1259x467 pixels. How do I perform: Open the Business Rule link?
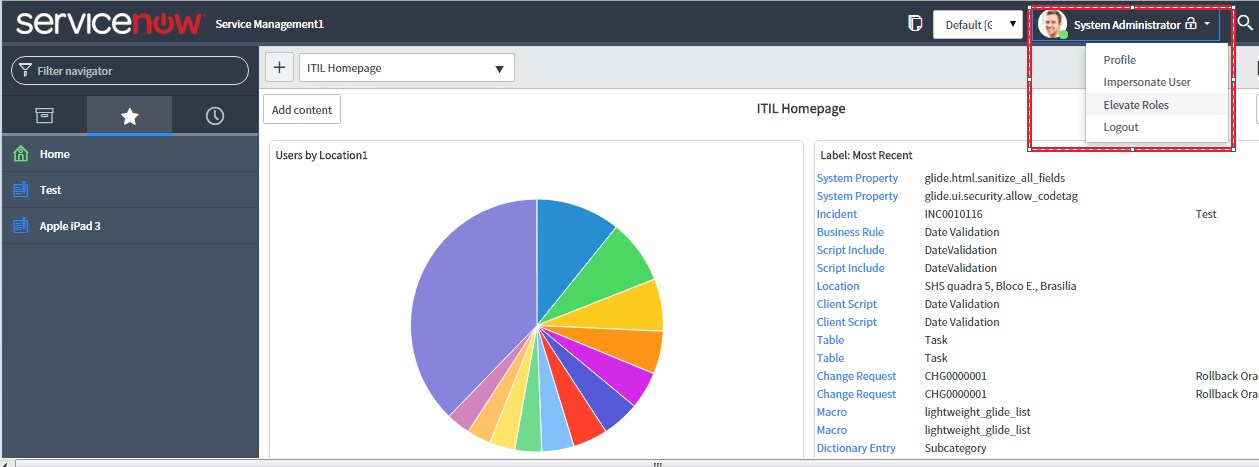[850, 232]
